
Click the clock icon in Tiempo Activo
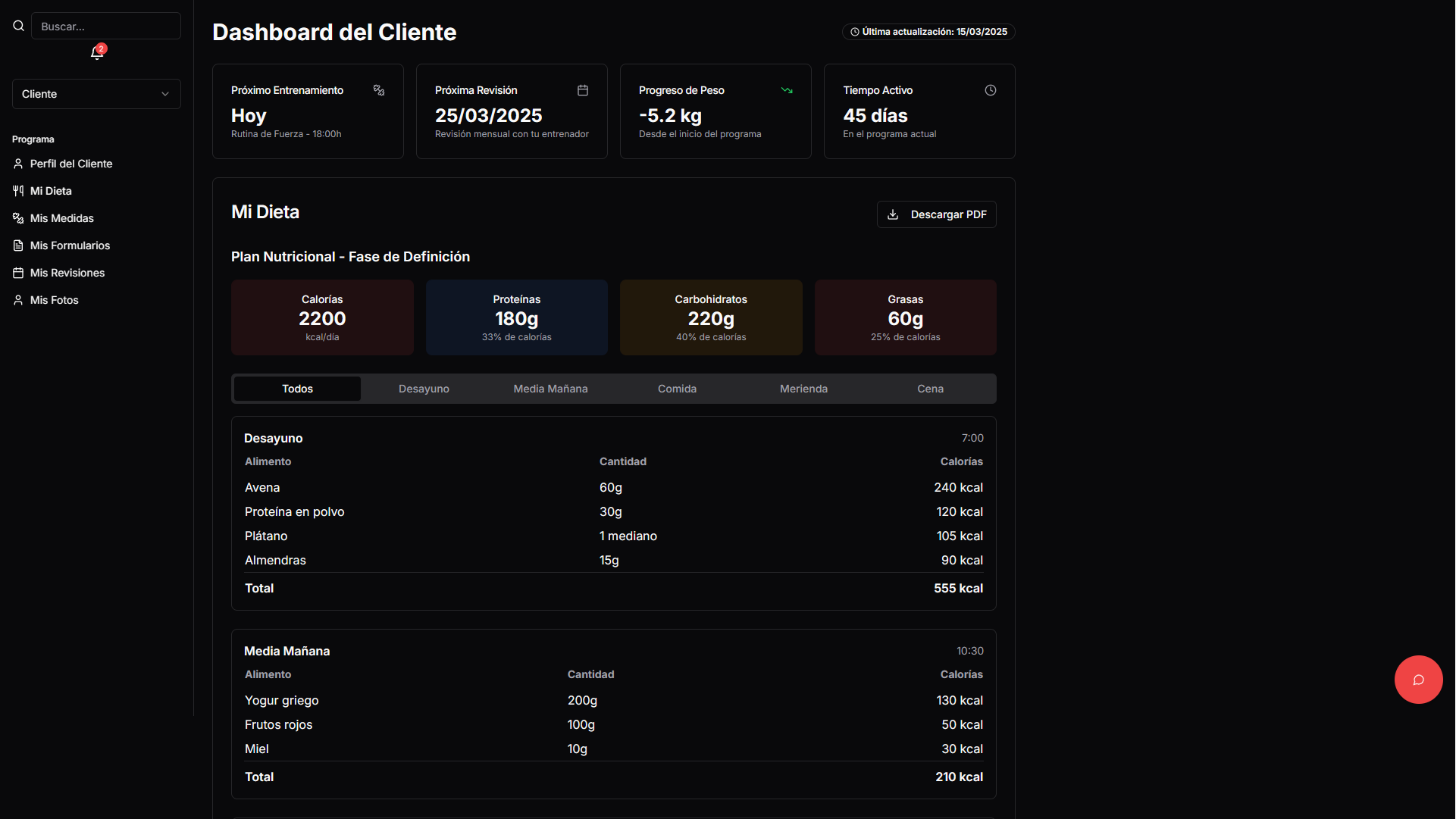pos(990,90)
